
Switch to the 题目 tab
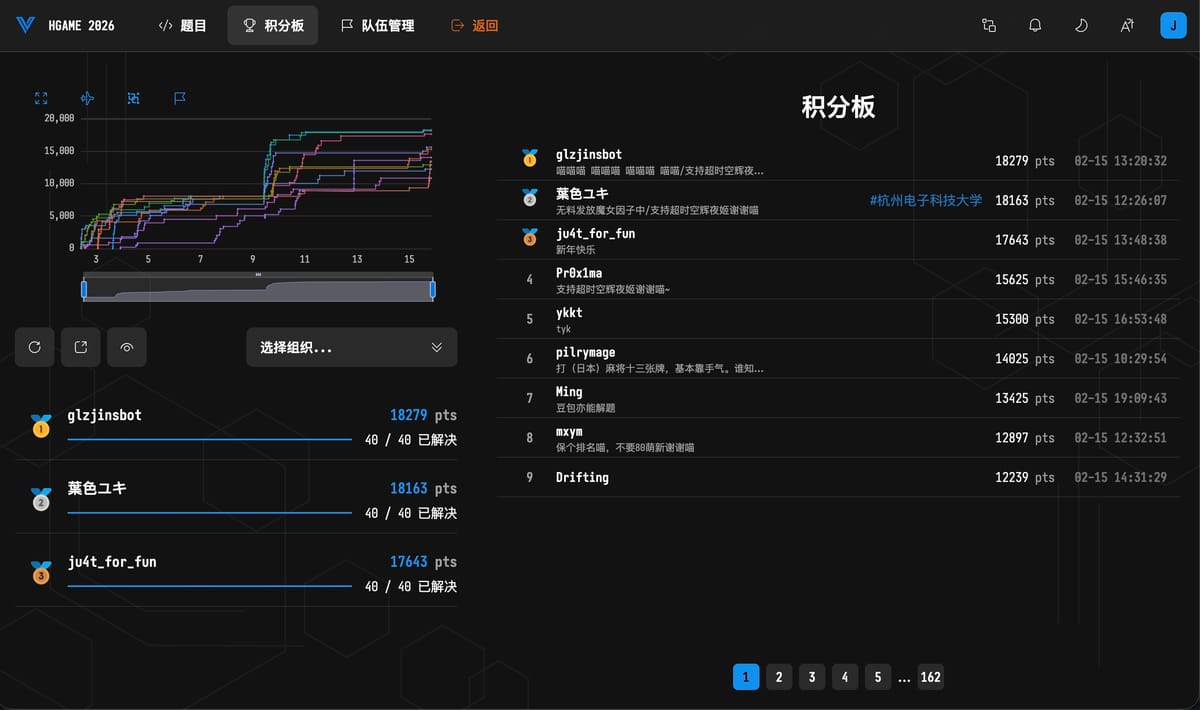coord(183,25)
